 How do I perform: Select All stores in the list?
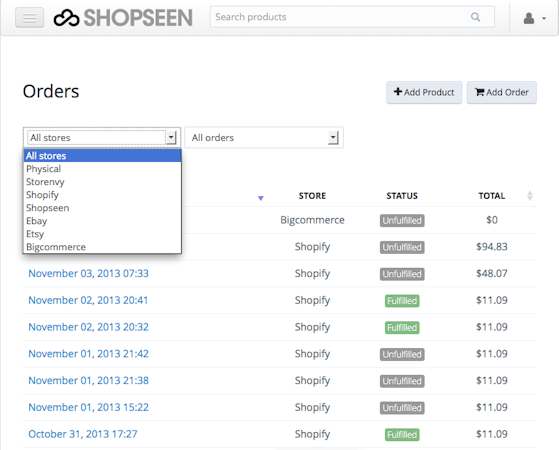pos(102,156)
